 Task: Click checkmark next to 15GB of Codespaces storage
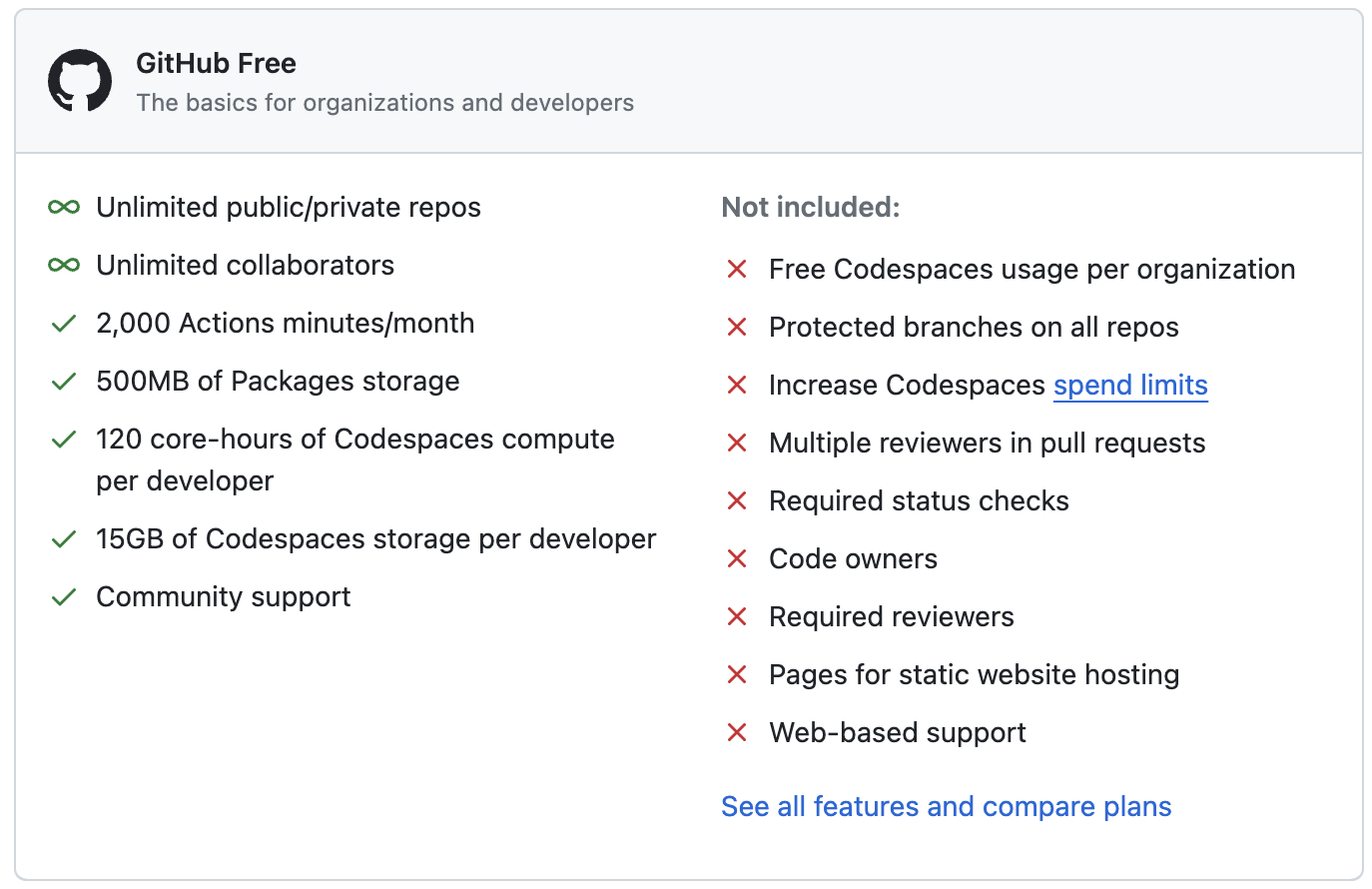point(64,539)
